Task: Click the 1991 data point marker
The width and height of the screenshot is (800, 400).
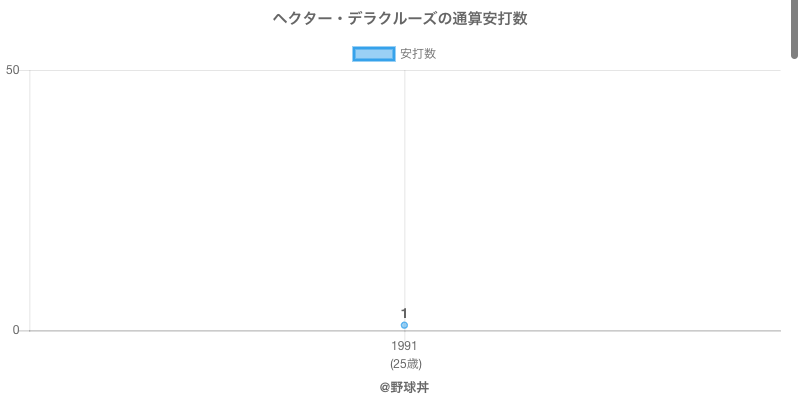Action: click(404, 325)
